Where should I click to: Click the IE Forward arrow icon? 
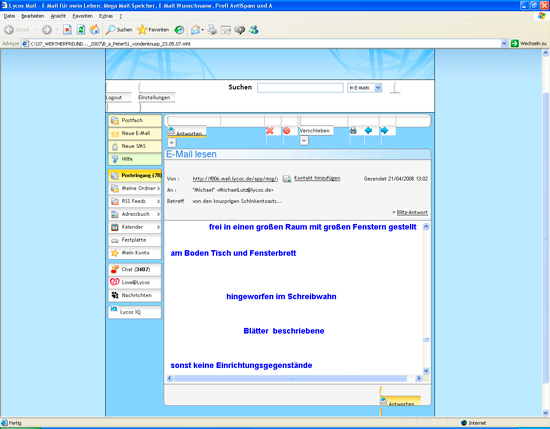47,30
